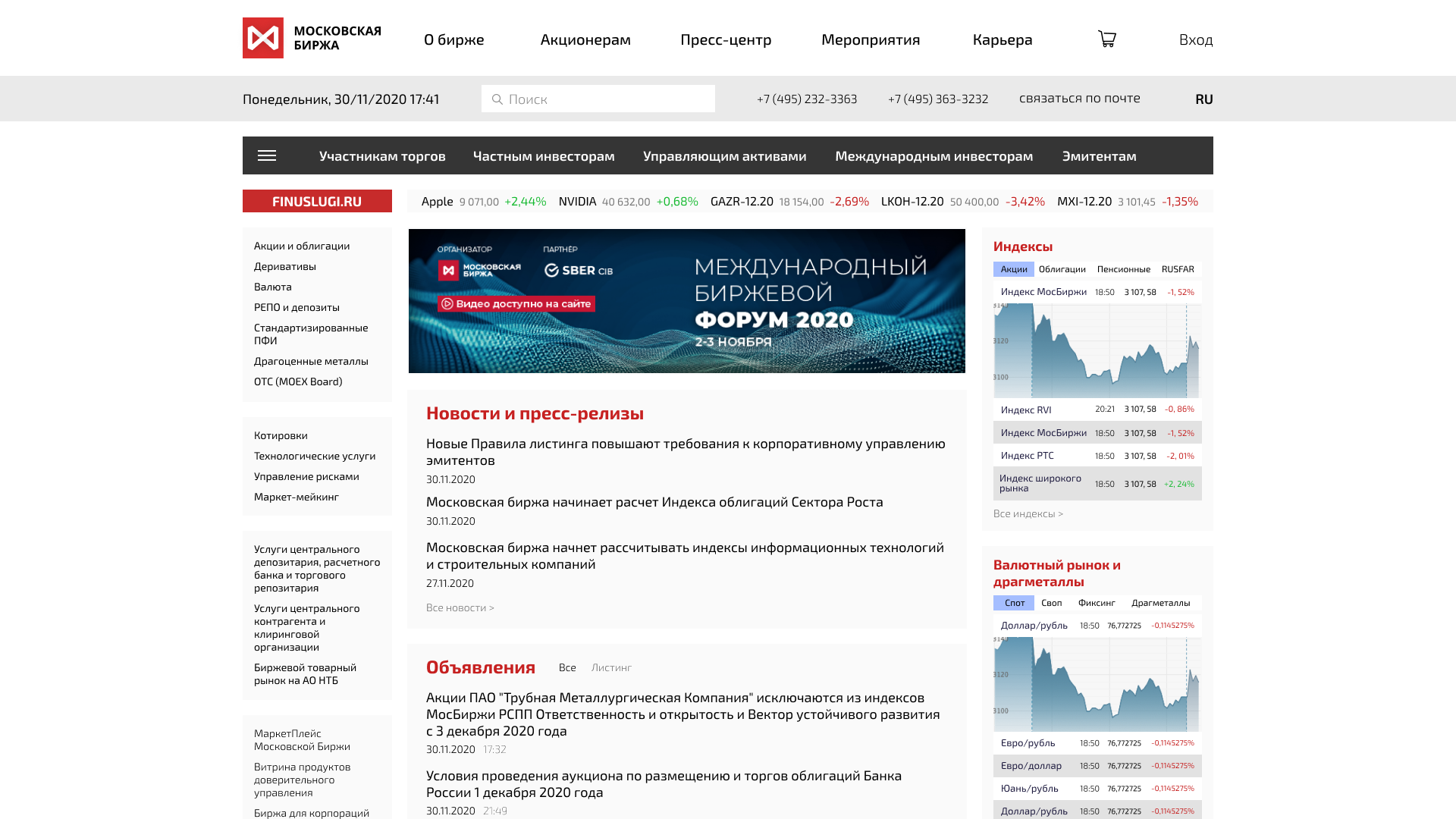Select the 'Все' filter in Объявления
Screen dimensions: 1456x819
pyautogui.click(x=567, y=667)
